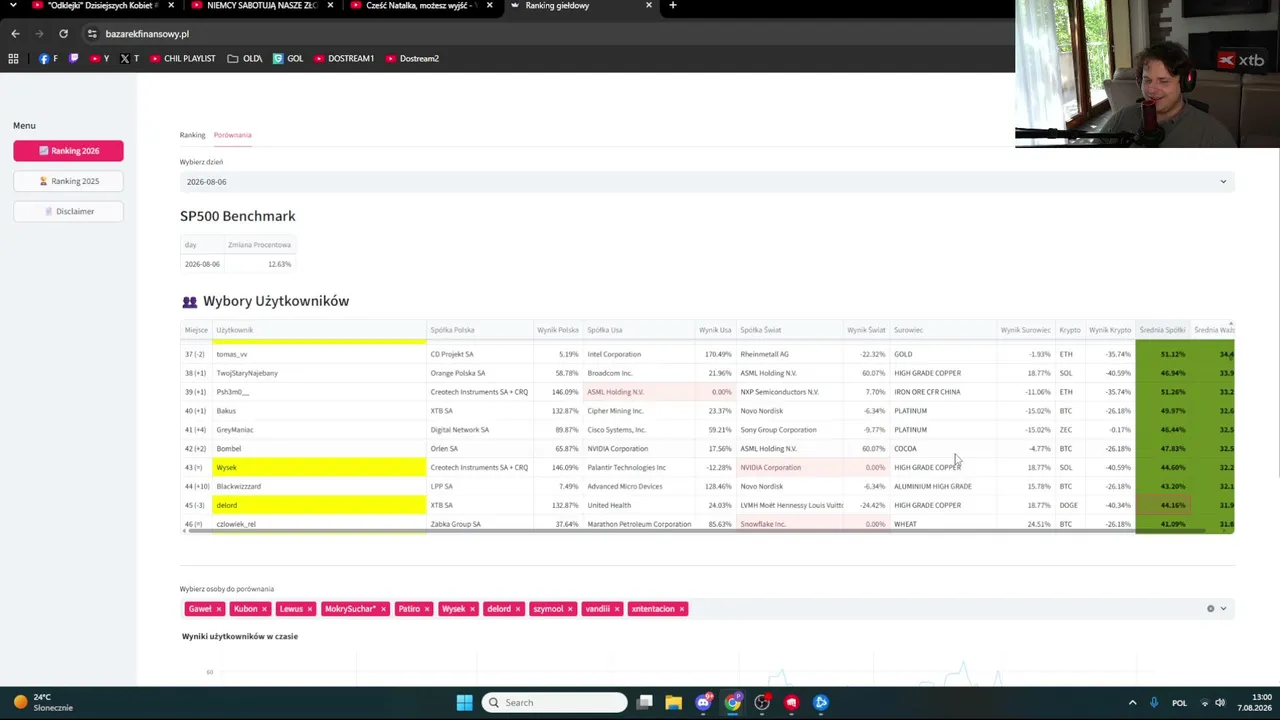Click the tomas_vv user row

(x=707, y=354)
